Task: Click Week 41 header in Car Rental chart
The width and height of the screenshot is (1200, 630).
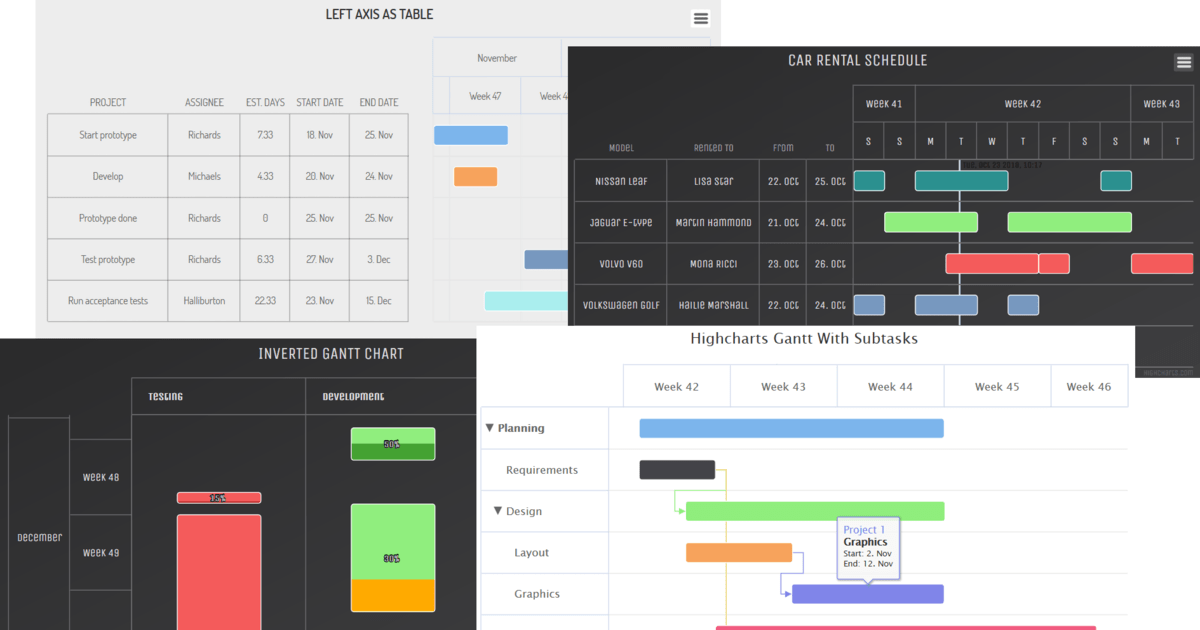Action: 884,104
